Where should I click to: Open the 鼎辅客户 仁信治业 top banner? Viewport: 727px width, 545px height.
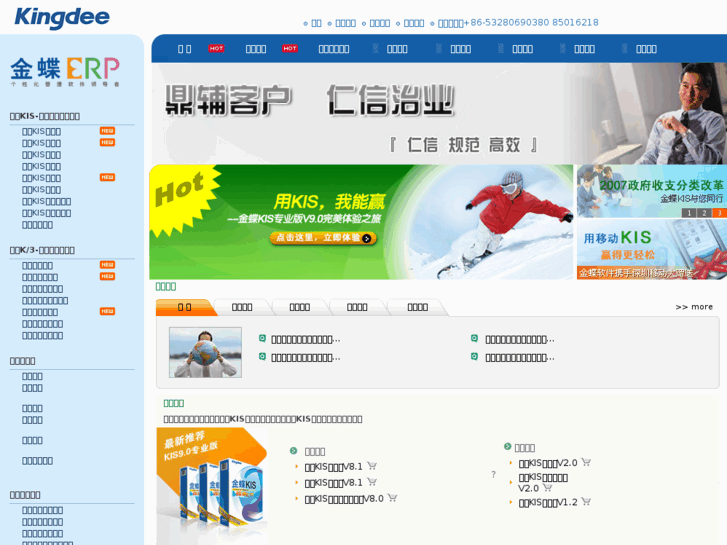(439, 113)
